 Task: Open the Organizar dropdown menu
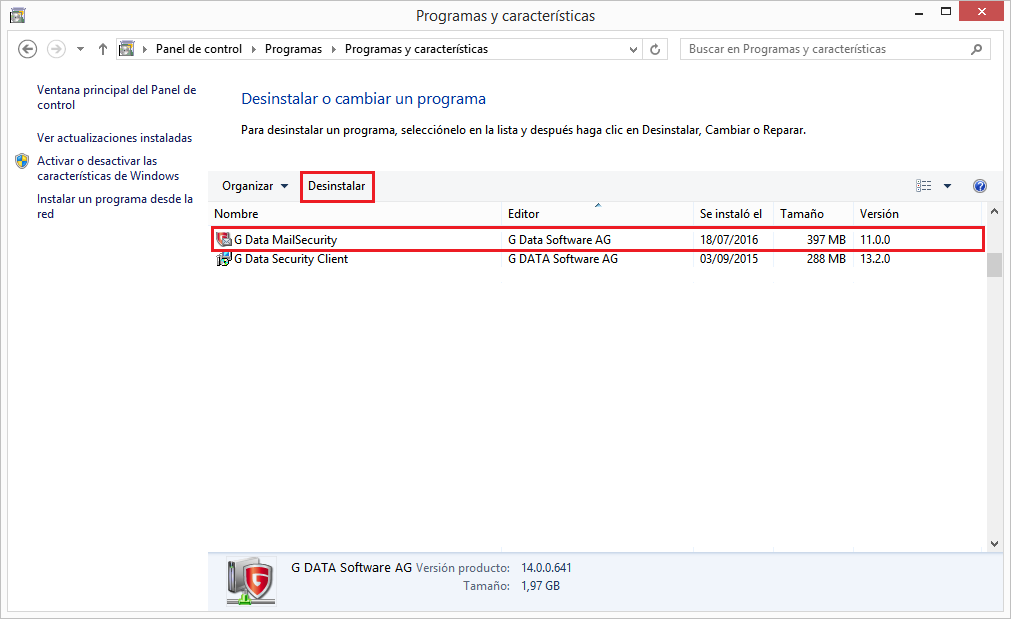coord(254,186)
